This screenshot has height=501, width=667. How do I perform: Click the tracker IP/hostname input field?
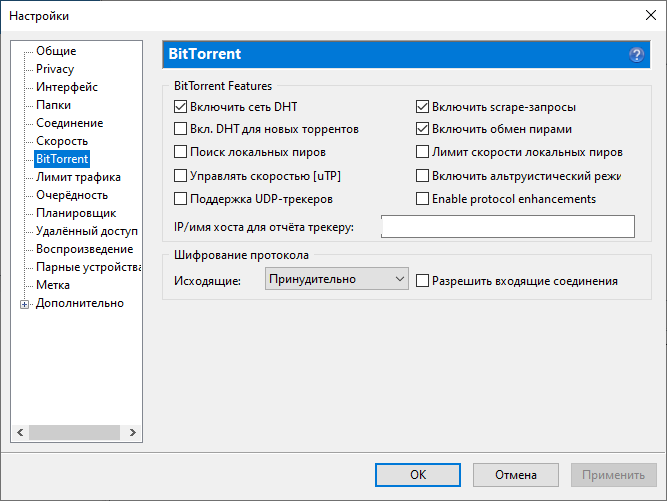pos(508,227)
